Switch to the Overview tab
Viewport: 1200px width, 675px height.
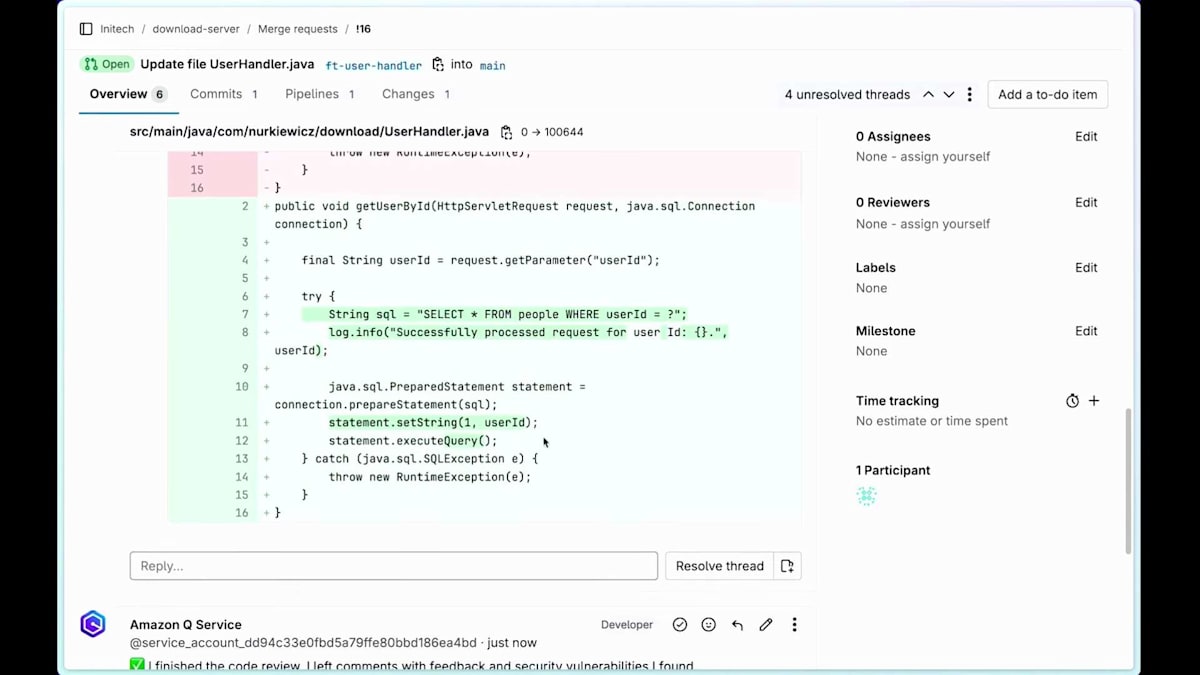tap(128, 94)
